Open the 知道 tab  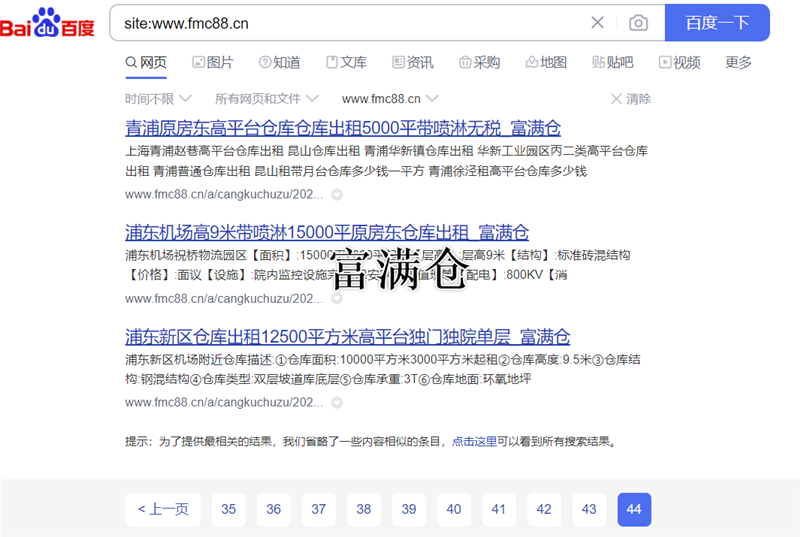click(279, 62)
